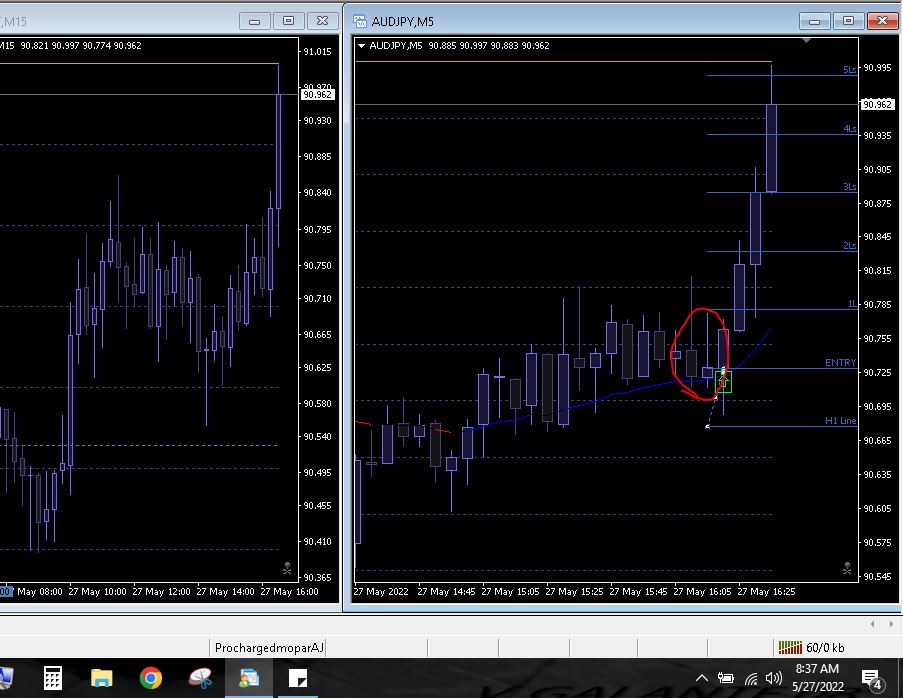903x698 pixels.
Task: Close the AUDJPY,M5 chart window
Action: (x=882, y=21)
